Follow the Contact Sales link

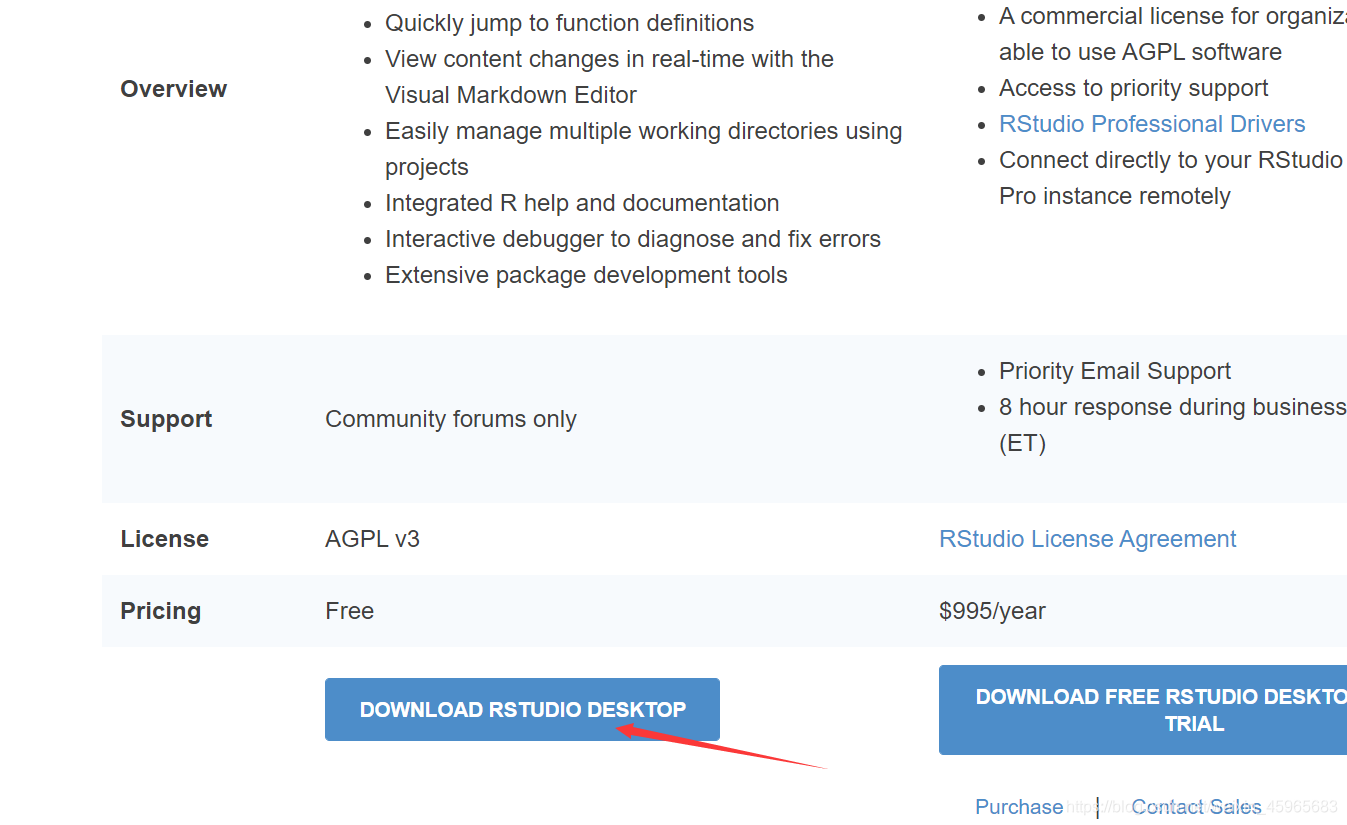pyautogui.click(x=1196, y=807)
